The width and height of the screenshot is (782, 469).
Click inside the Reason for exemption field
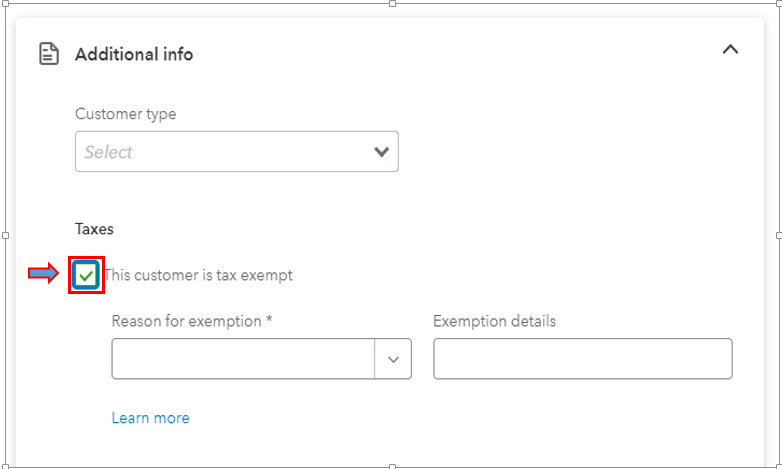[243, 359]
